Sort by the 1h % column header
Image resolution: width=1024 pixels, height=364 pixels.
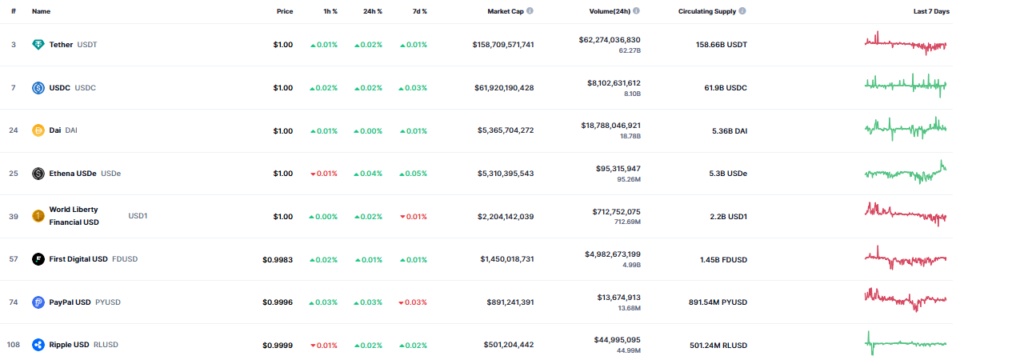click(x=330, y=11)
